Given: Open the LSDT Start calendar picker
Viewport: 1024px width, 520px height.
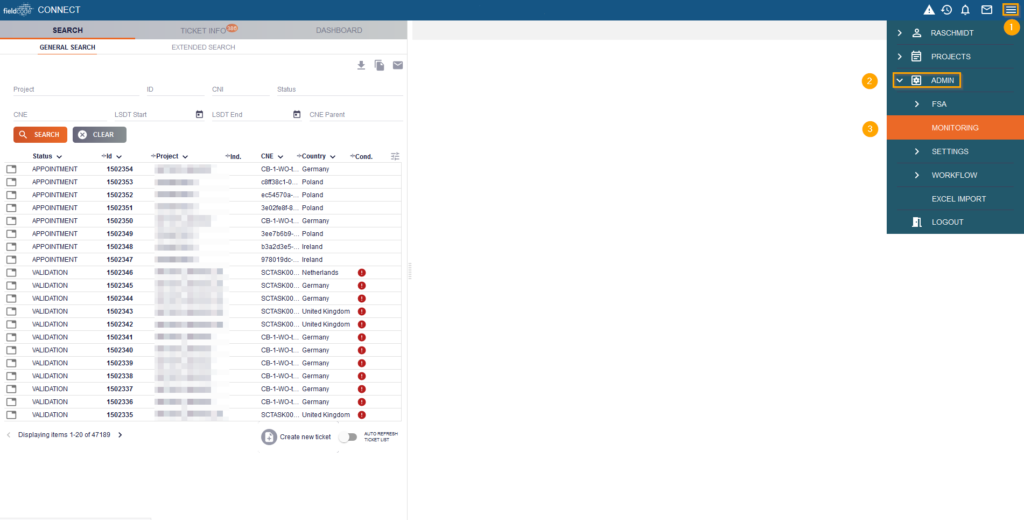Looking at the screenshot, I should [x=199, y=114].
